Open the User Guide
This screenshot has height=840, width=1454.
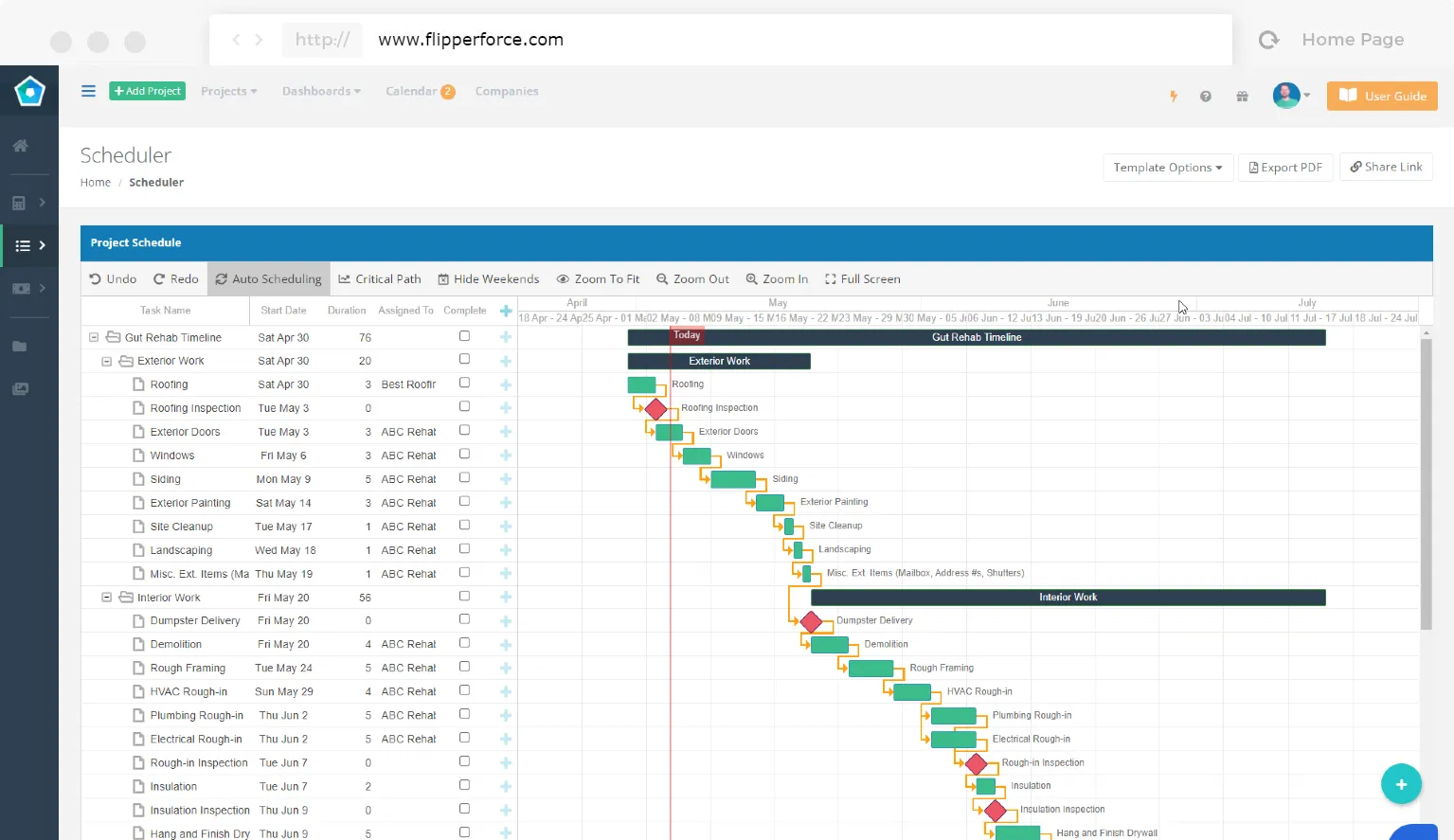click(x=1382, y=96)
